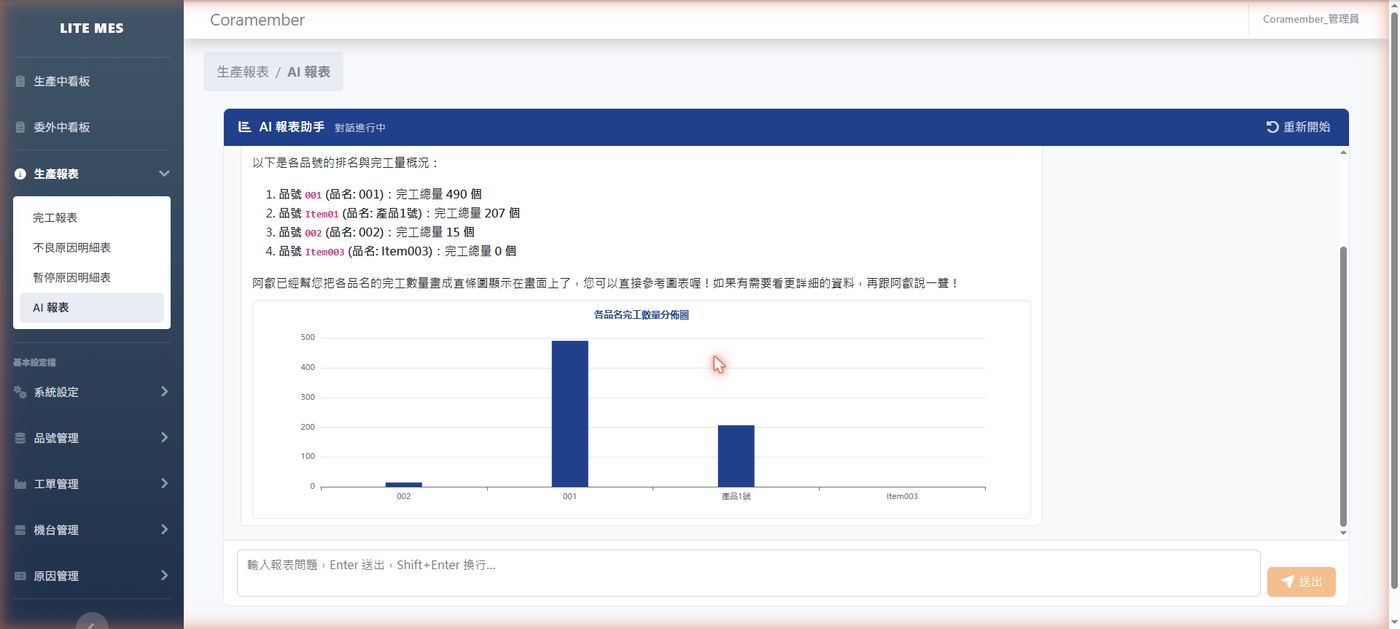Collapse the sidebar with the round arrow button
The width and height of the screenshot is (1400, 629).
(92, 622)
